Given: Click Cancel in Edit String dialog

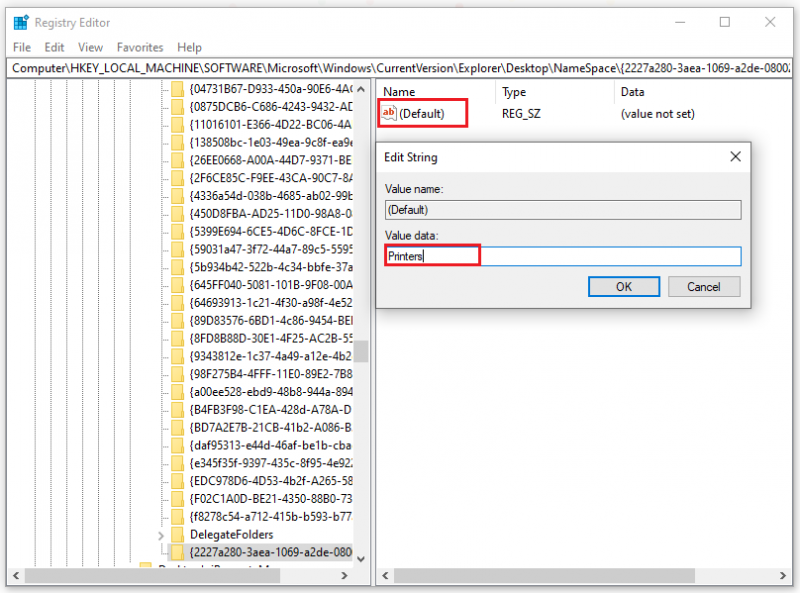Looking at the screenshot, I should 704,286.
